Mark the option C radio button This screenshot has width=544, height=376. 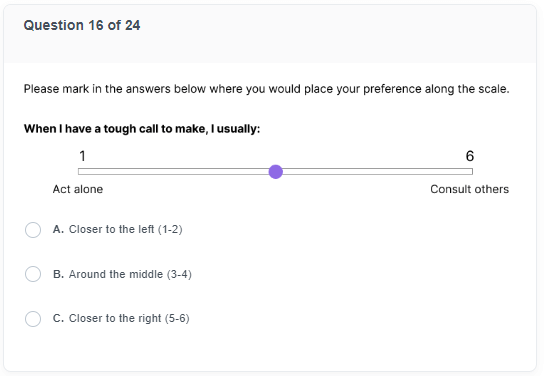click(x=33, y=318)
